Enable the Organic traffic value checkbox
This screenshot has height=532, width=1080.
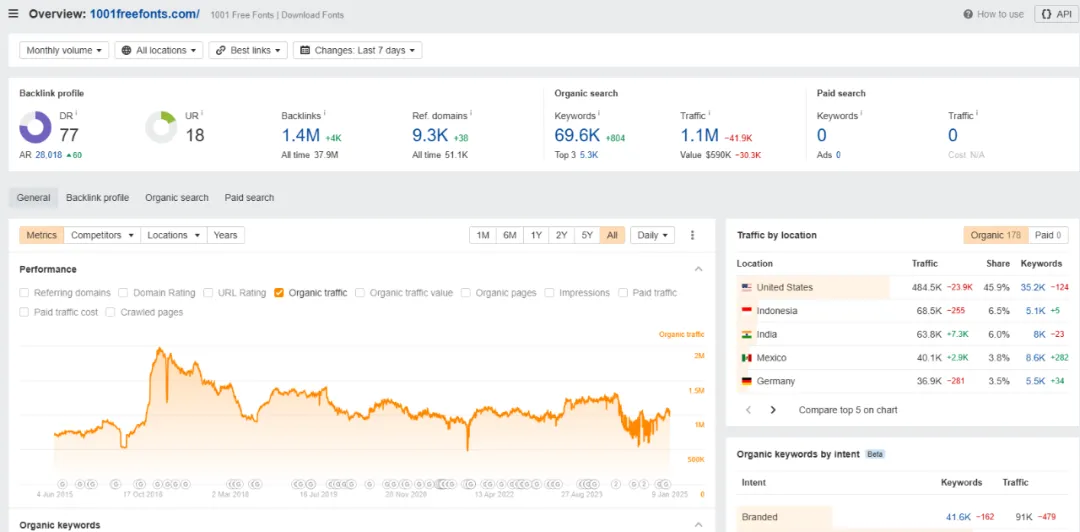[360, 293]
